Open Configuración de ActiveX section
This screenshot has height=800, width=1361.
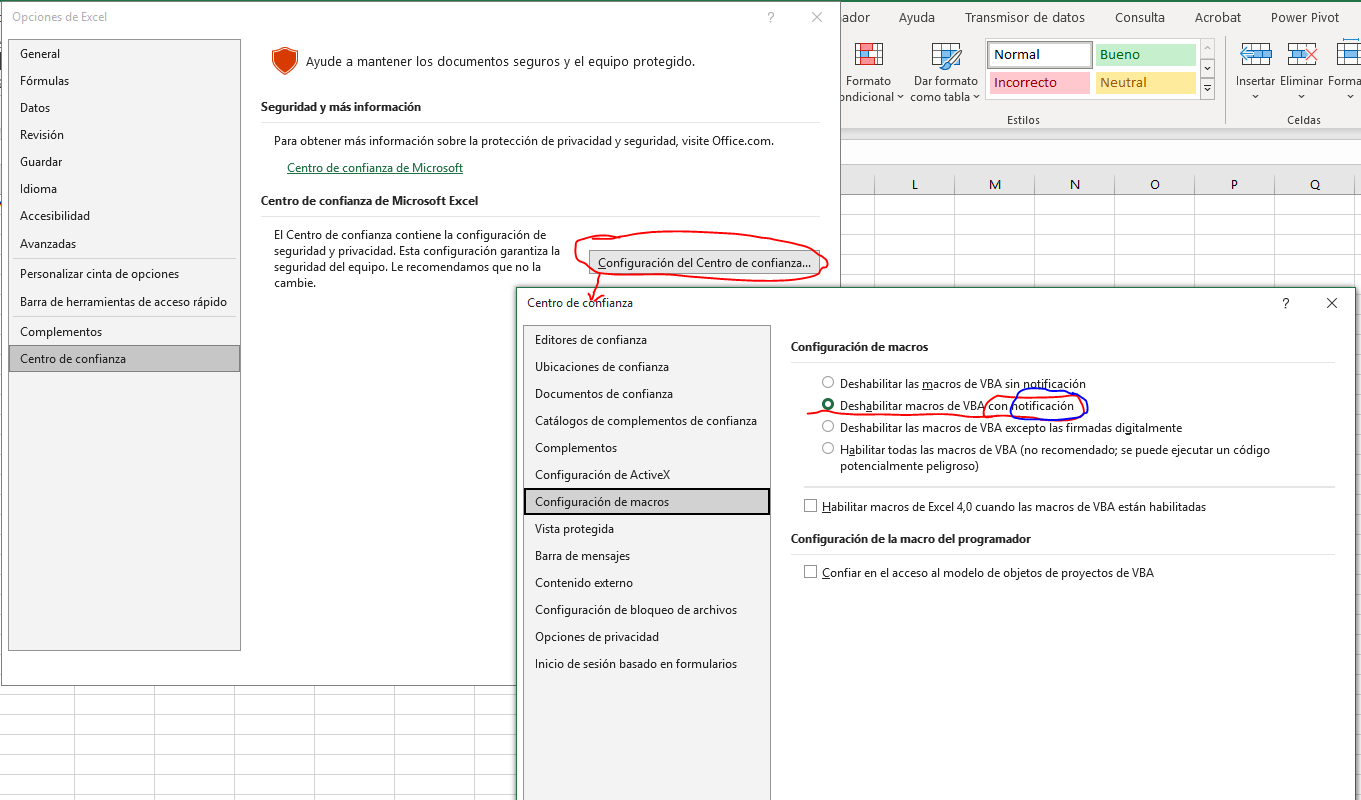point(647,475)
